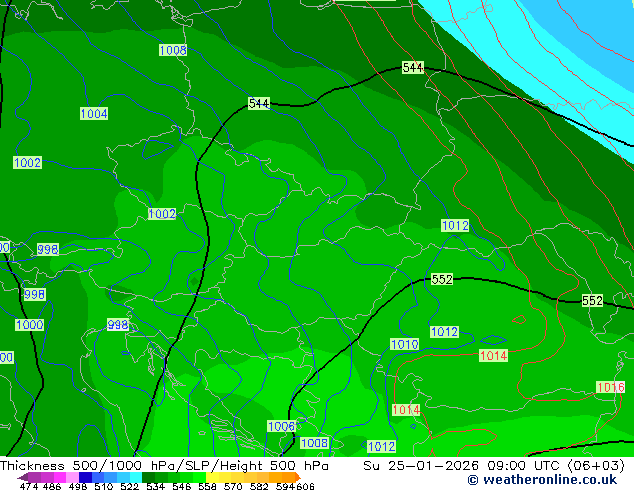Select the Su 25-01-2026 date text
634x490 pixels.
[x=421, y=466]
